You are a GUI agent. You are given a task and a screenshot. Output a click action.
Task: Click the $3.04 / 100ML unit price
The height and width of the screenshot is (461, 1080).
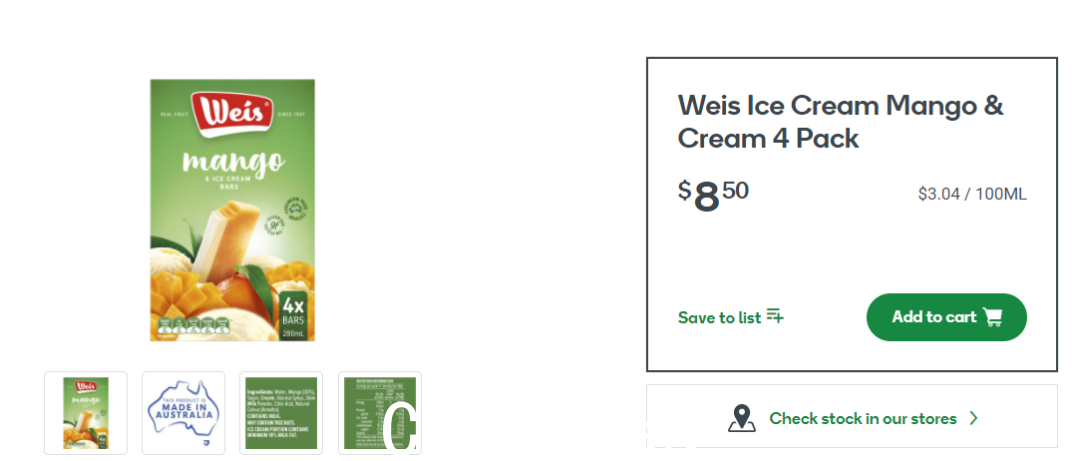pyautogui.click(x=972, y=194)
